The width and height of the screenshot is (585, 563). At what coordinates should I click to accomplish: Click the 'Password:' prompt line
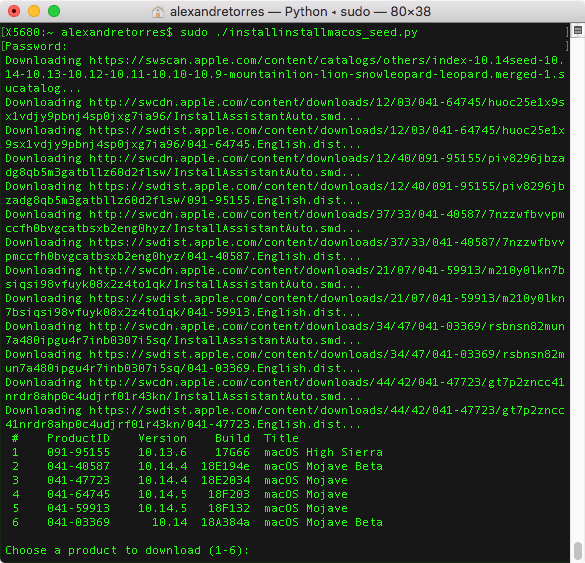point(36,46)
